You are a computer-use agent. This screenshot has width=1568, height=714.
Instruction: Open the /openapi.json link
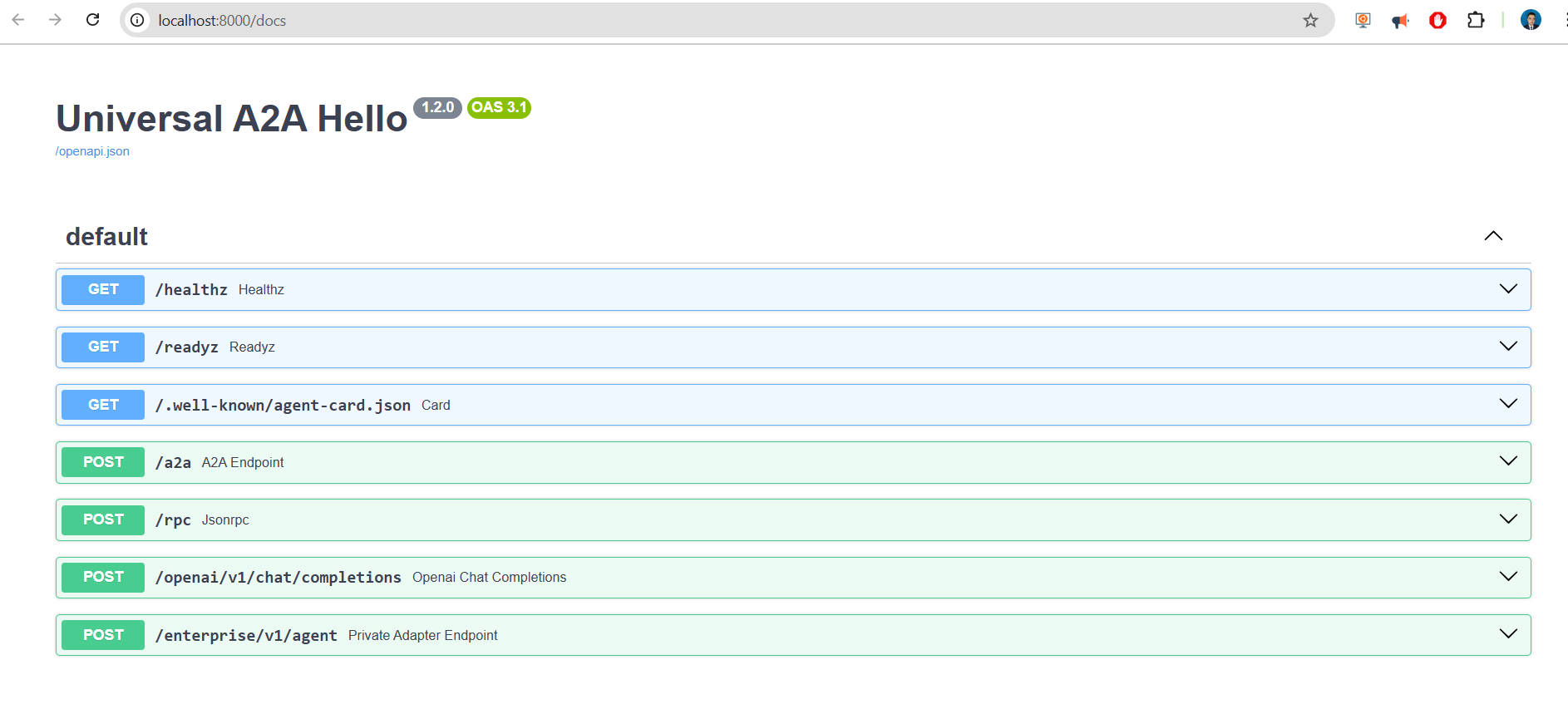[x=92, y=151]
